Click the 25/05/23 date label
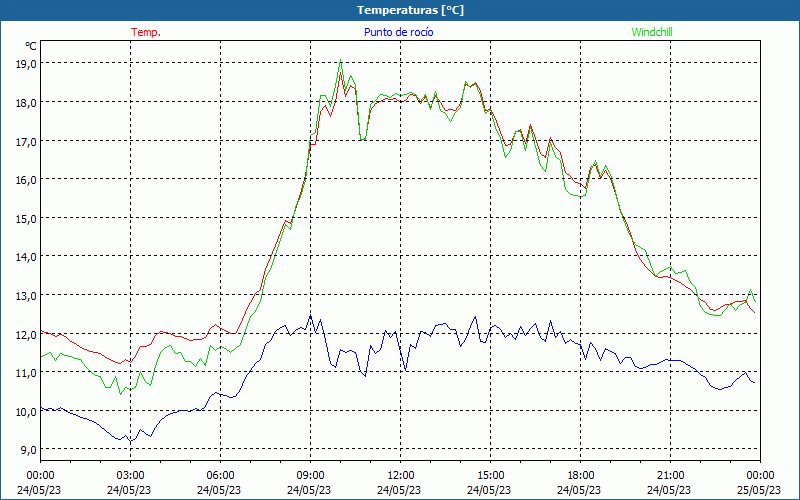 pos(760,490)
